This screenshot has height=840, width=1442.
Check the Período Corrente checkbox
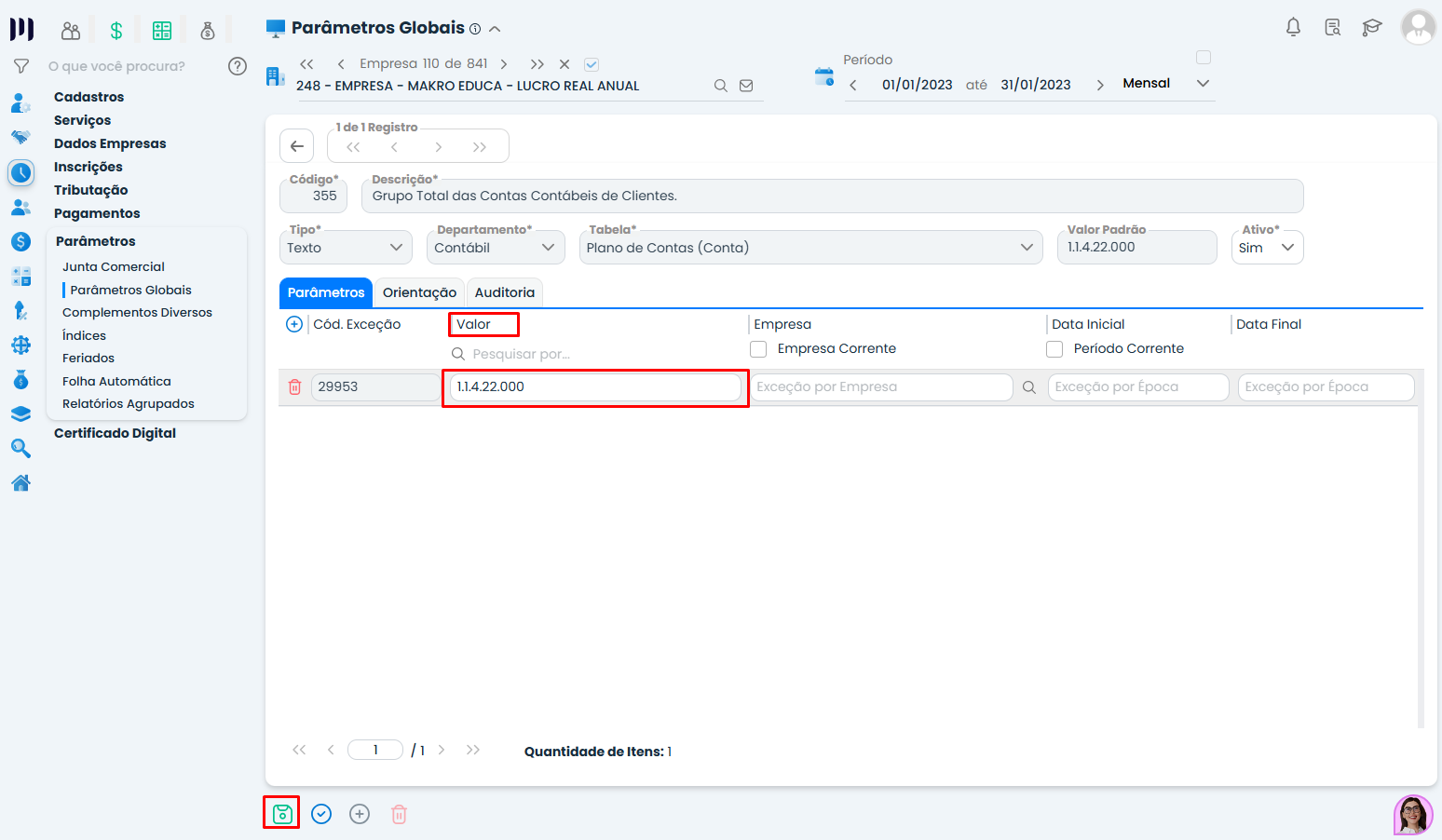coord(1054,348)
